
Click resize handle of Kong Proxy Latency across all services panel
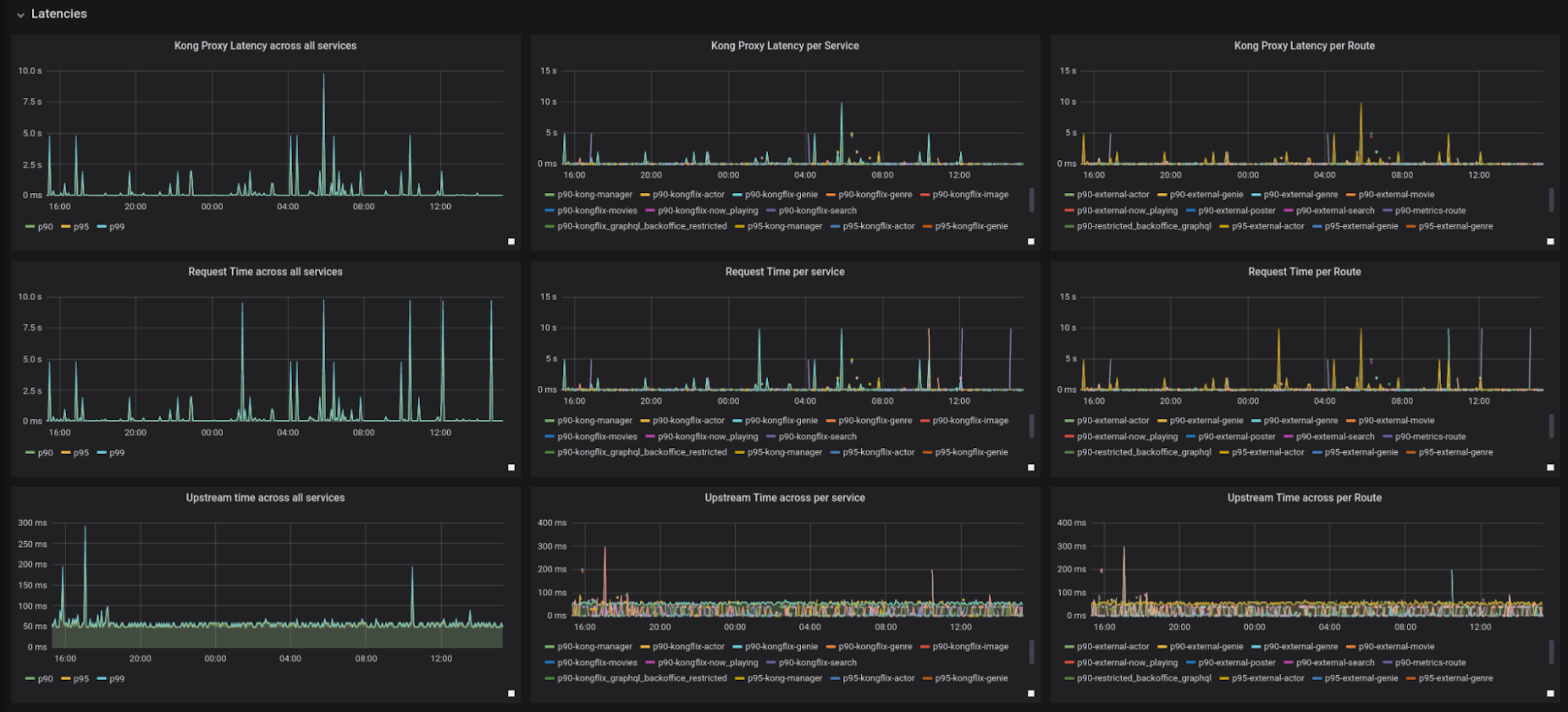pyautogui.click(x=511, y=241)
